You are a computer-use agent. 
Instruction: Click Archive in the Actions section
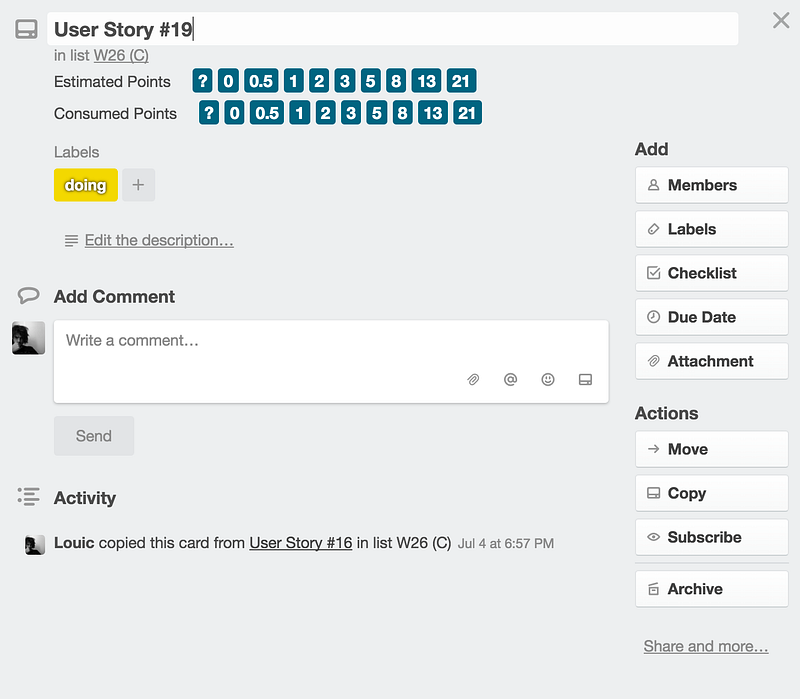point(712,589)
